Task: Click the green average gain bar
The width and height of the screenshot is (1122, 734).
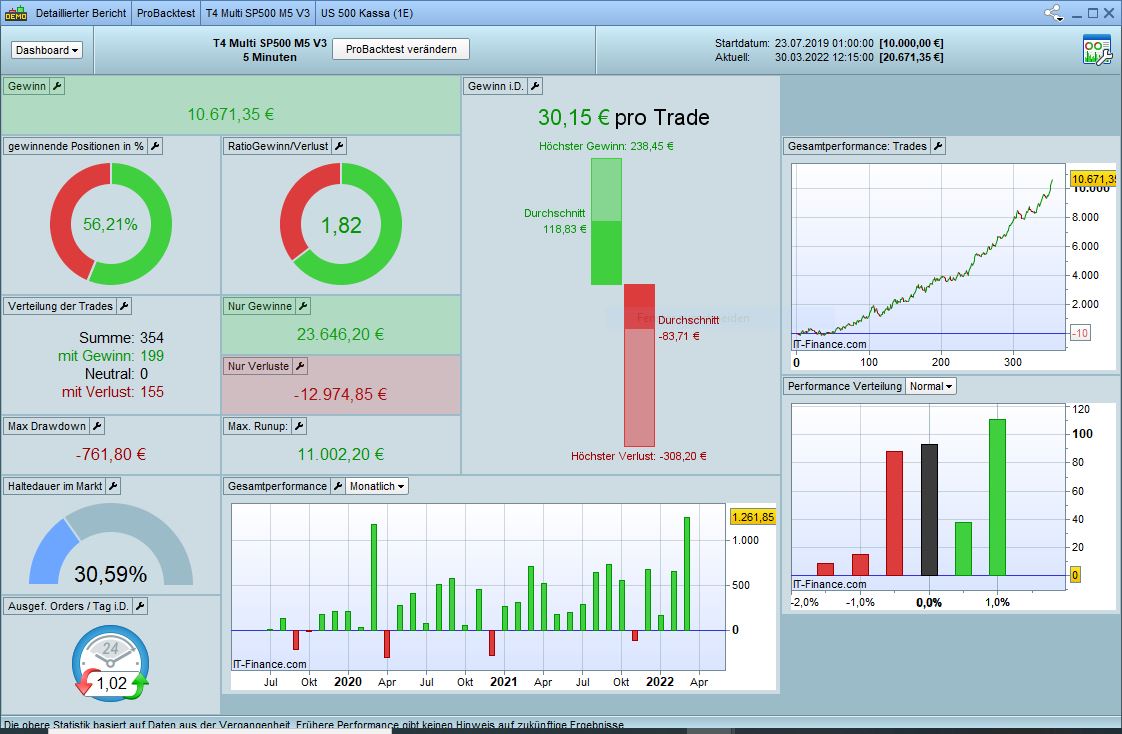Action: 606,253
